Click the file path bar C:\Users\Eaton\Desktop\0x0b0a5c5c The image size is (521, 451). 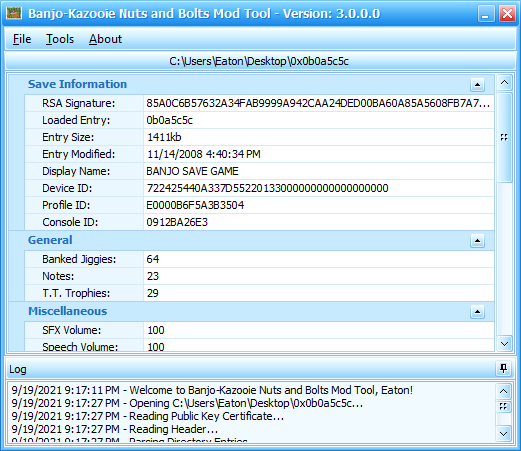coord(260,61)
